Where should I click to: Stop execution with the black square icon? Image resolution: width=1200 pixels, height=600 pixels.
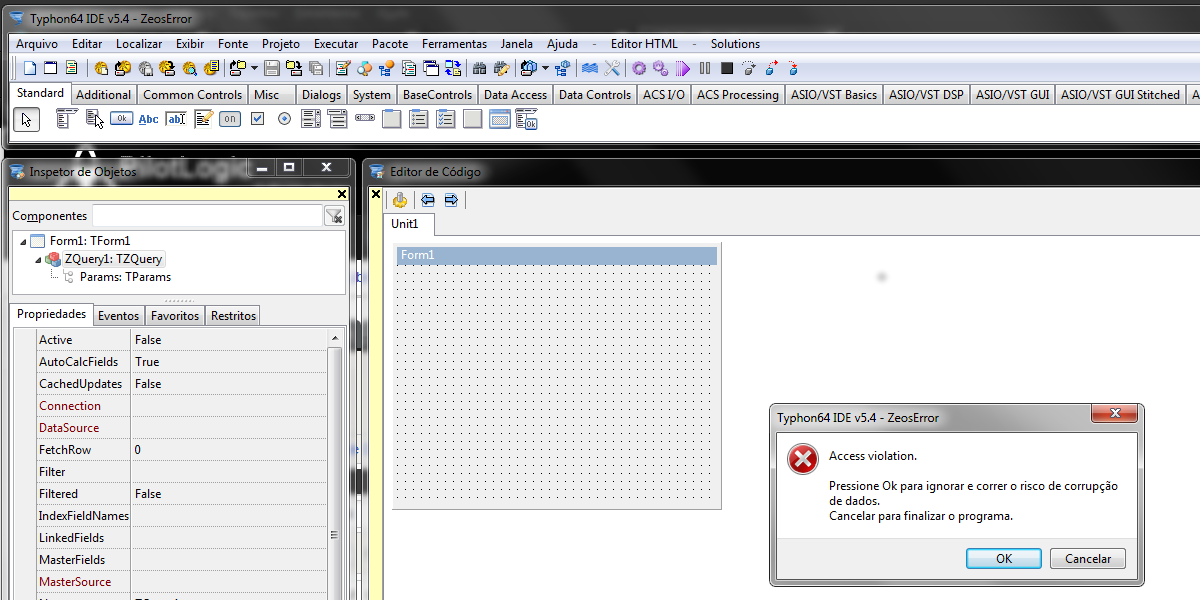click(727, 68)
